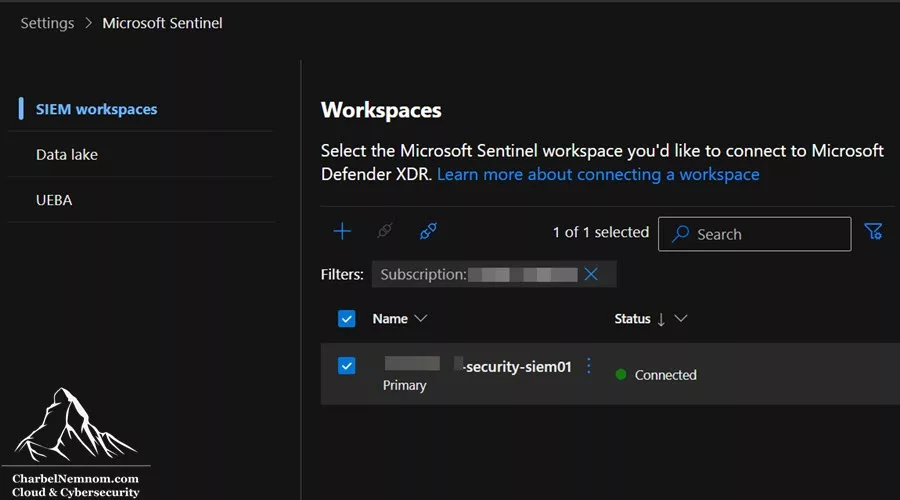This screenshot has height=500, width=900.
Task: Toggle the select-all checkbox beside Name
Action: coord(347,319)
